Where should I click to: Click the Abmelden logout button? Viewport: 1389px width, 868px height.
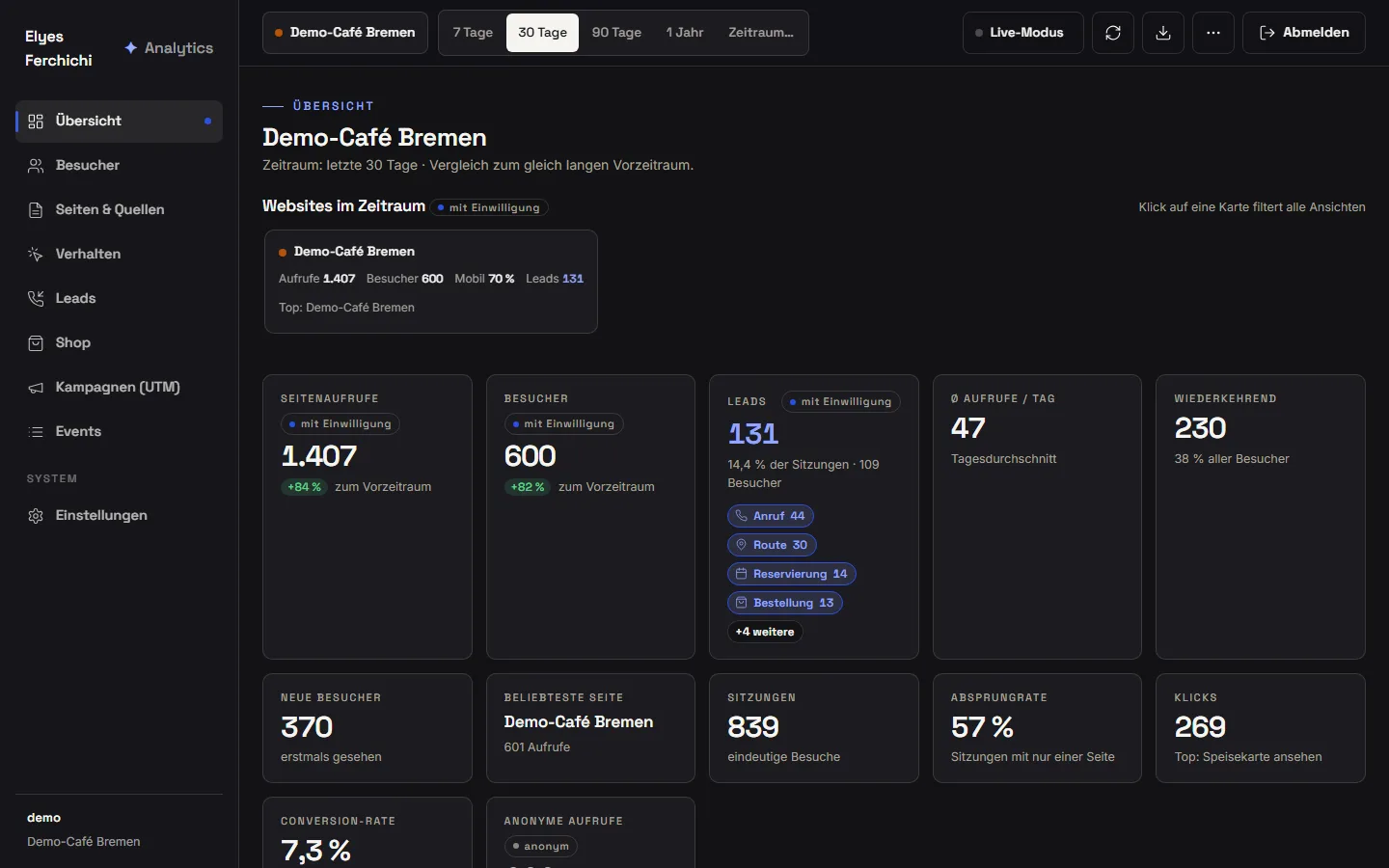coord(1304,33)
